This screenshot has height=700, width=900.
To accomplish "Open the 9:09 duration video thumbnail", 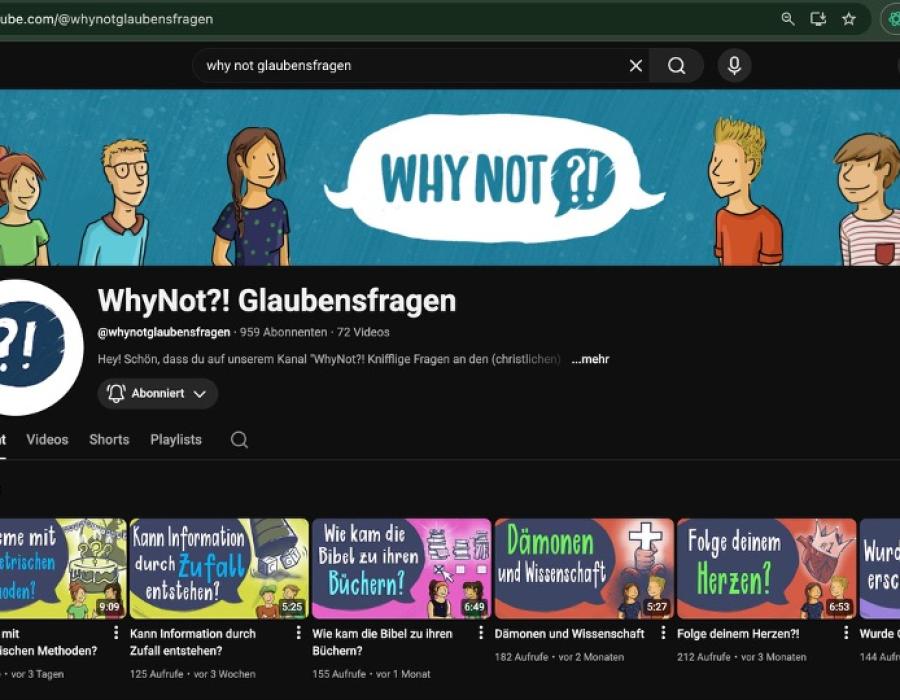I will 63,569.
